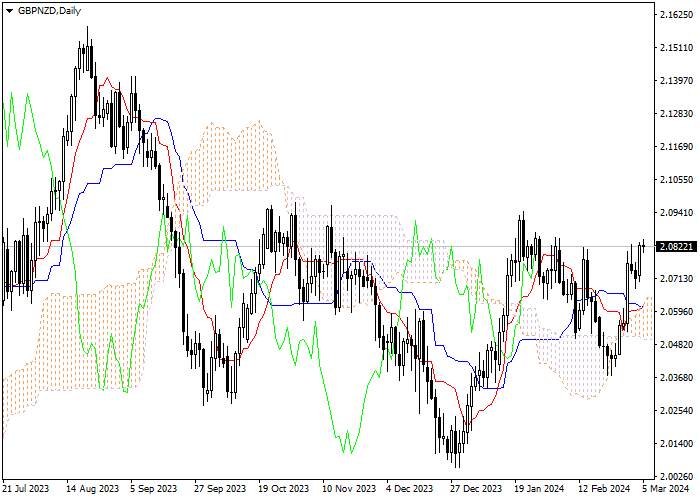Screen dimensions: 700x500
Task: Click the 5 Sep 2023 date label
Action: (x=154, y=489)
